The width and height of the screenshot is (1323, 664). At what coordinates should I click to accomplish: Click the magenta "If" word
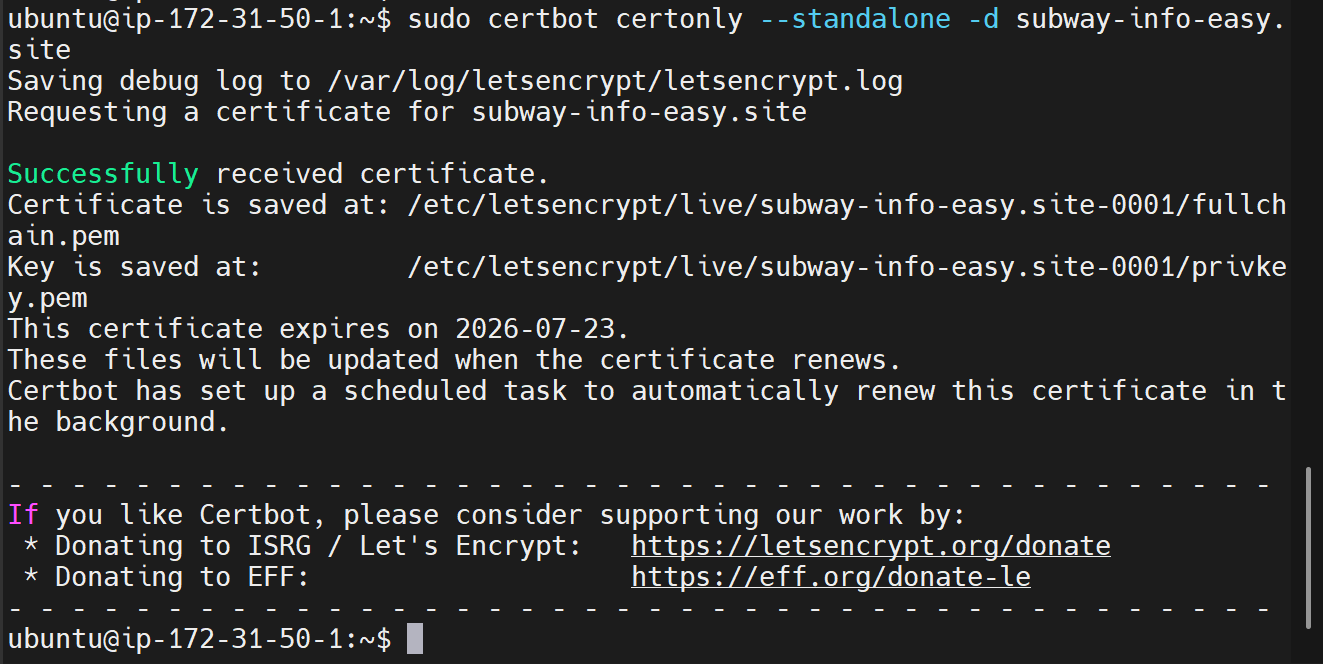23,515
